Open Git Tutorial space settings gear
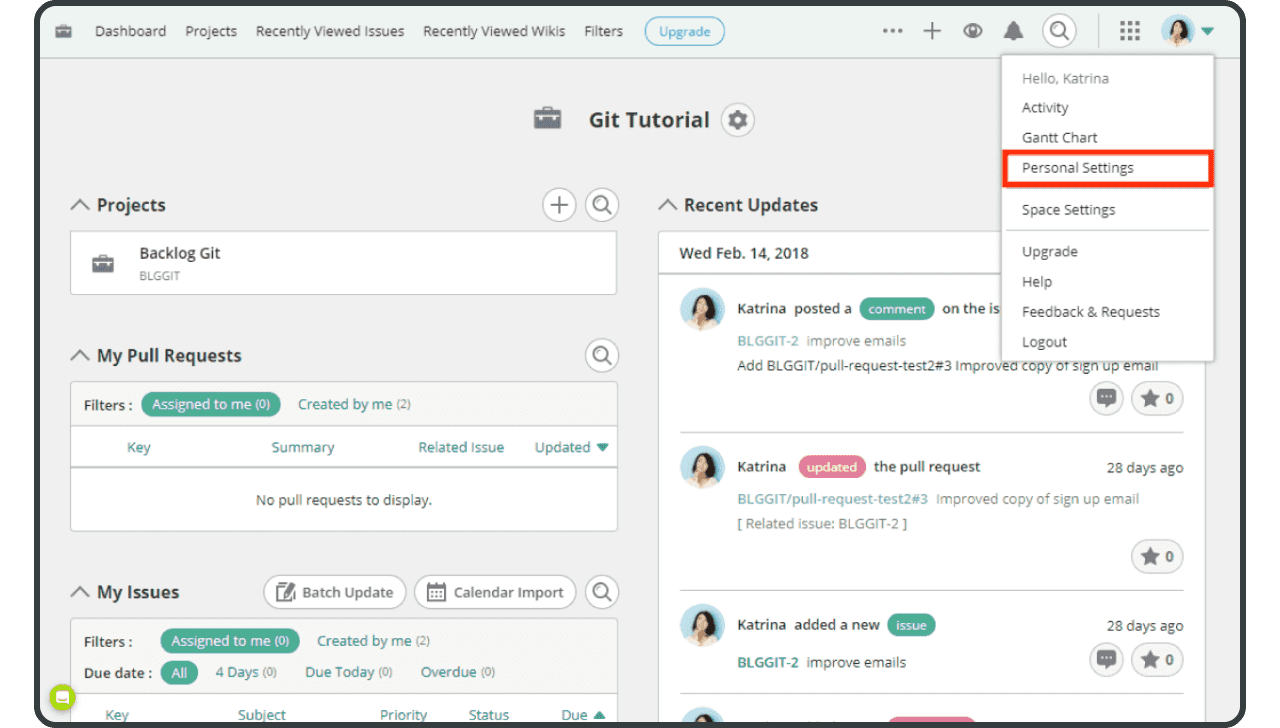1280x728 pixels. pos(738,120)
